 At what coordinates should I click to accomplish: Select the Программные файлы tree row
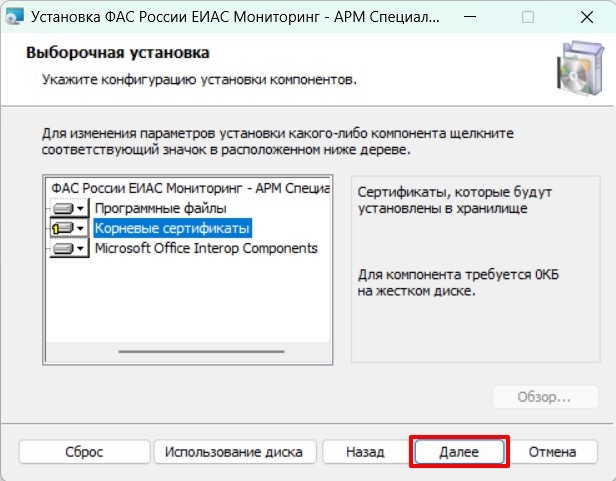coord(161,208)
